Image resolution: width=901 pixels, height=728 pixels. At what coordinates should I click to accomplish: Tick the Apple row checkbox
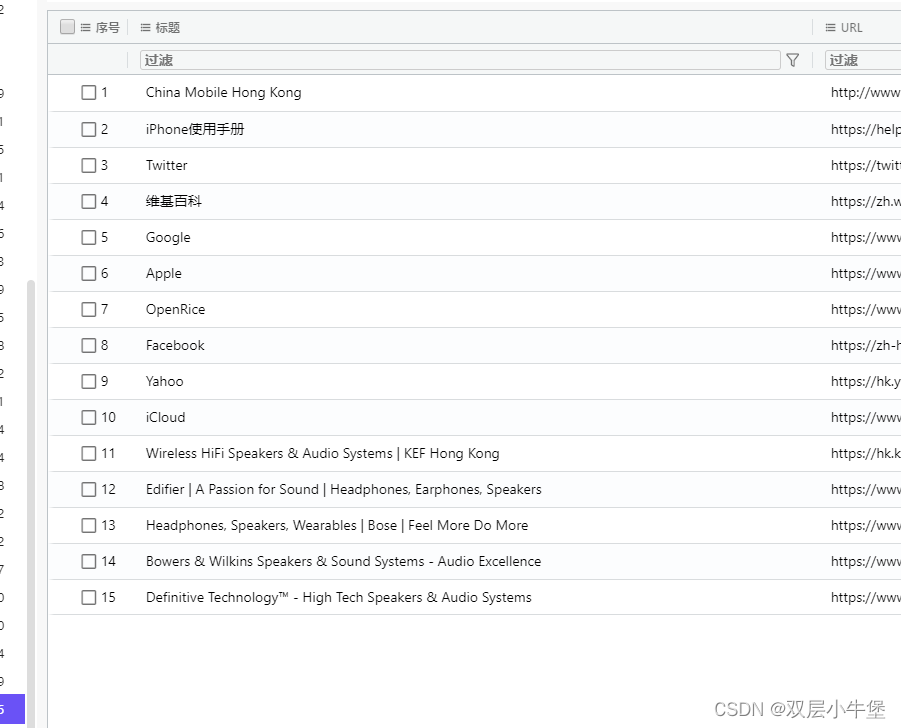88,274
